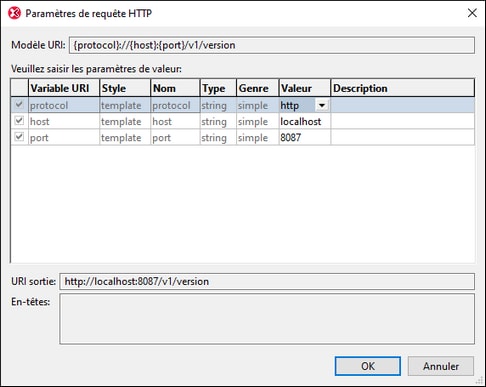Click the Modèle URI field
This screenshot has width=486, height=387.
pos(272,45)
